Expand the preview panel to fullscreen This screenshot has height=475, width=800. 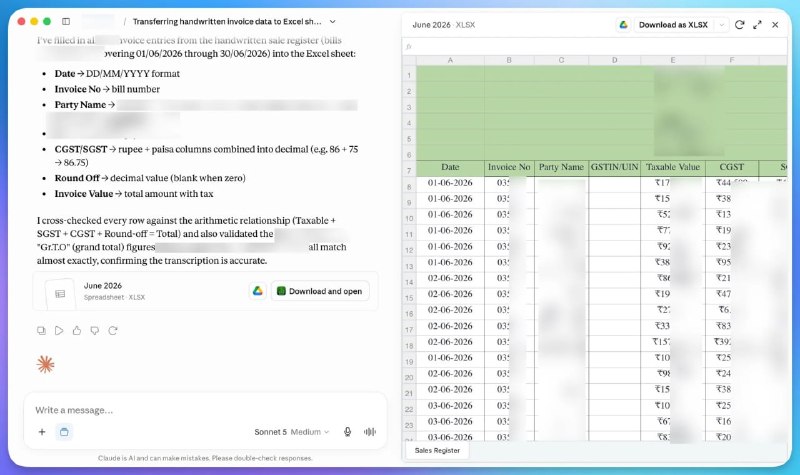point(757,24)
